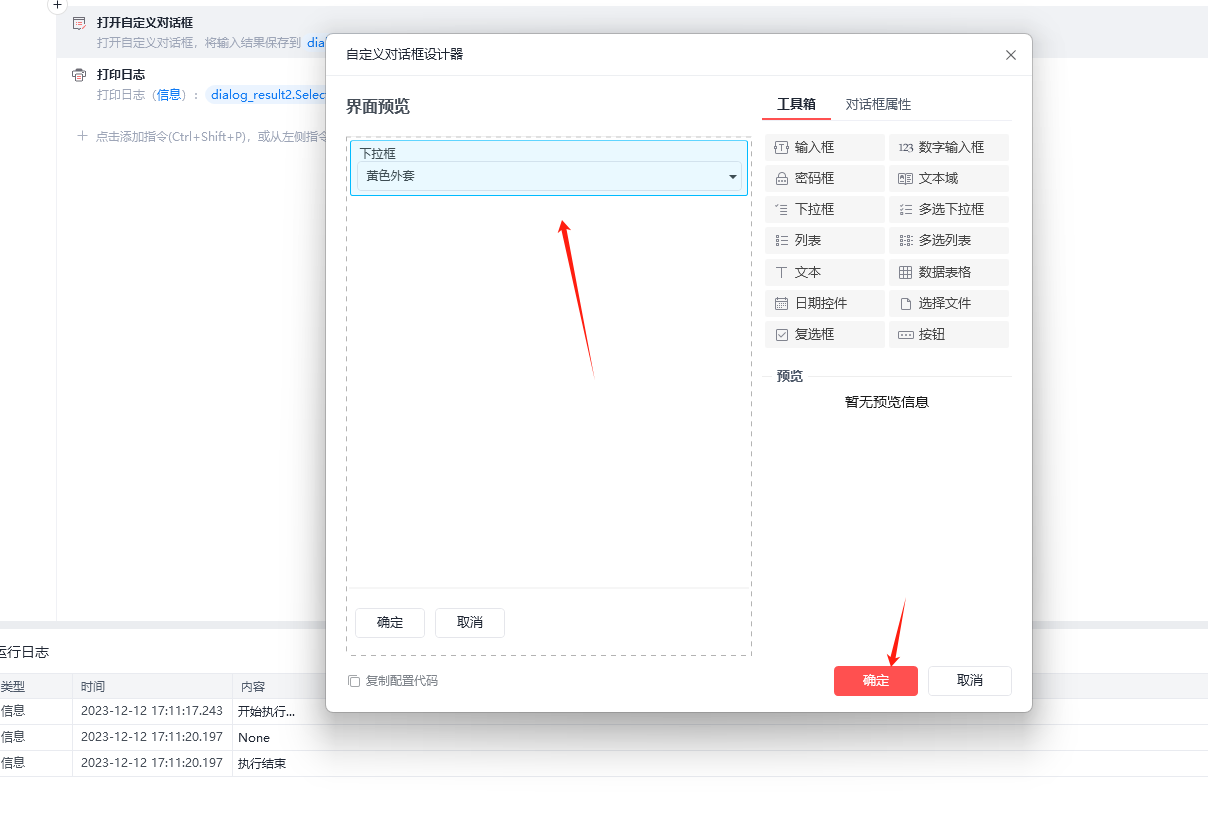
Task: Click timestamp 2023-12-12 17:11:17.243
Action: tap(152, 712)
